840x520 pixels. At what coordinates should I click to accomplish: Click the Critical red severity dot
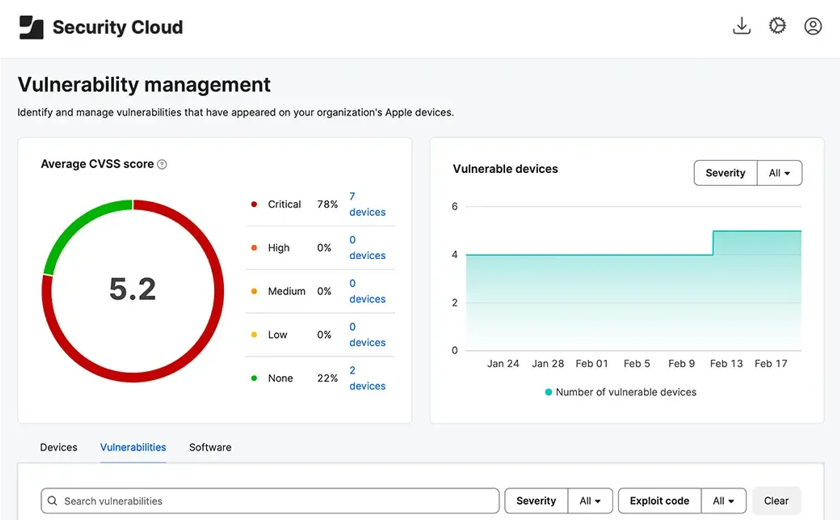coord(253,204)
